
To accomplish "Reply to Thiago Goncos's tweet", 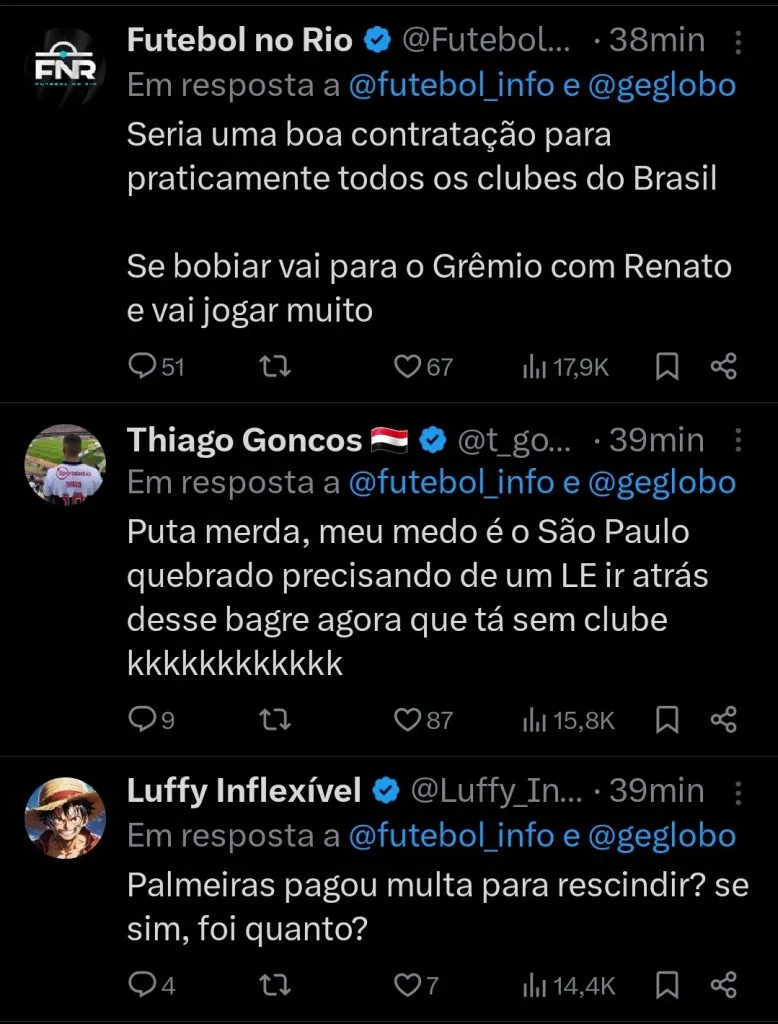I will click(x=142, y=718).
